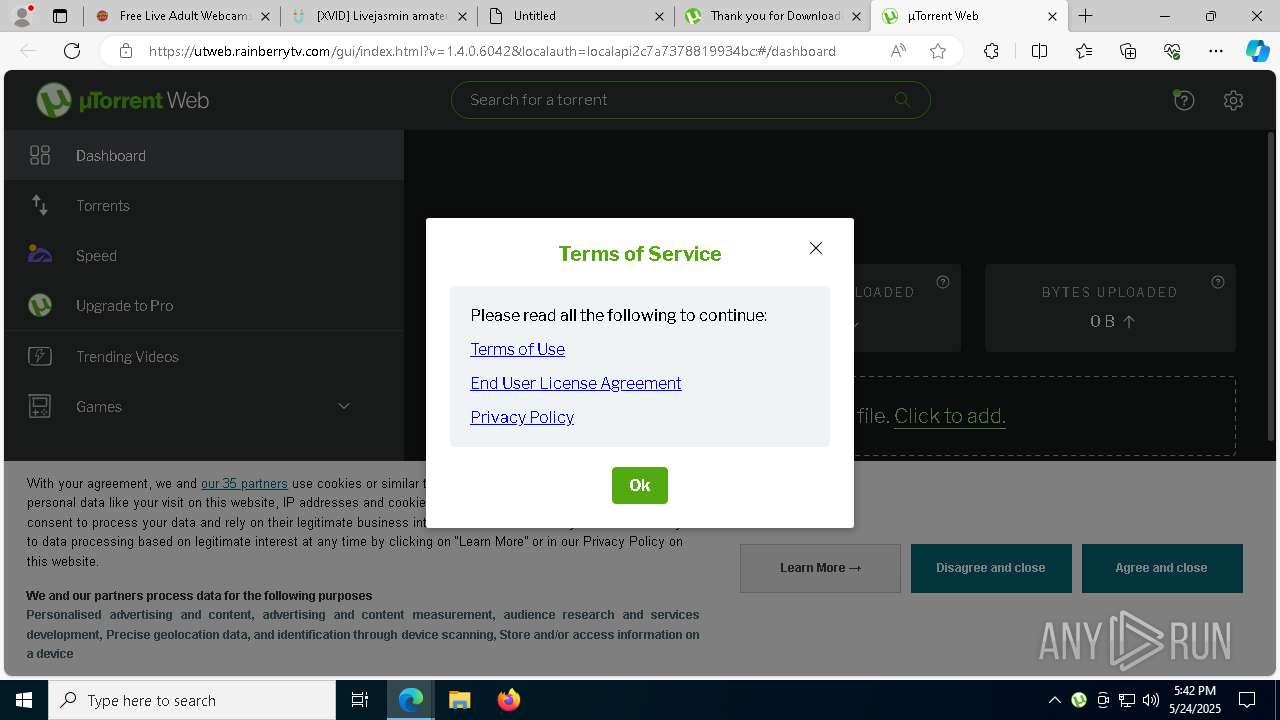Open a new browser tab
This screenshot has width=1280, height=720.
(1086, 16)
